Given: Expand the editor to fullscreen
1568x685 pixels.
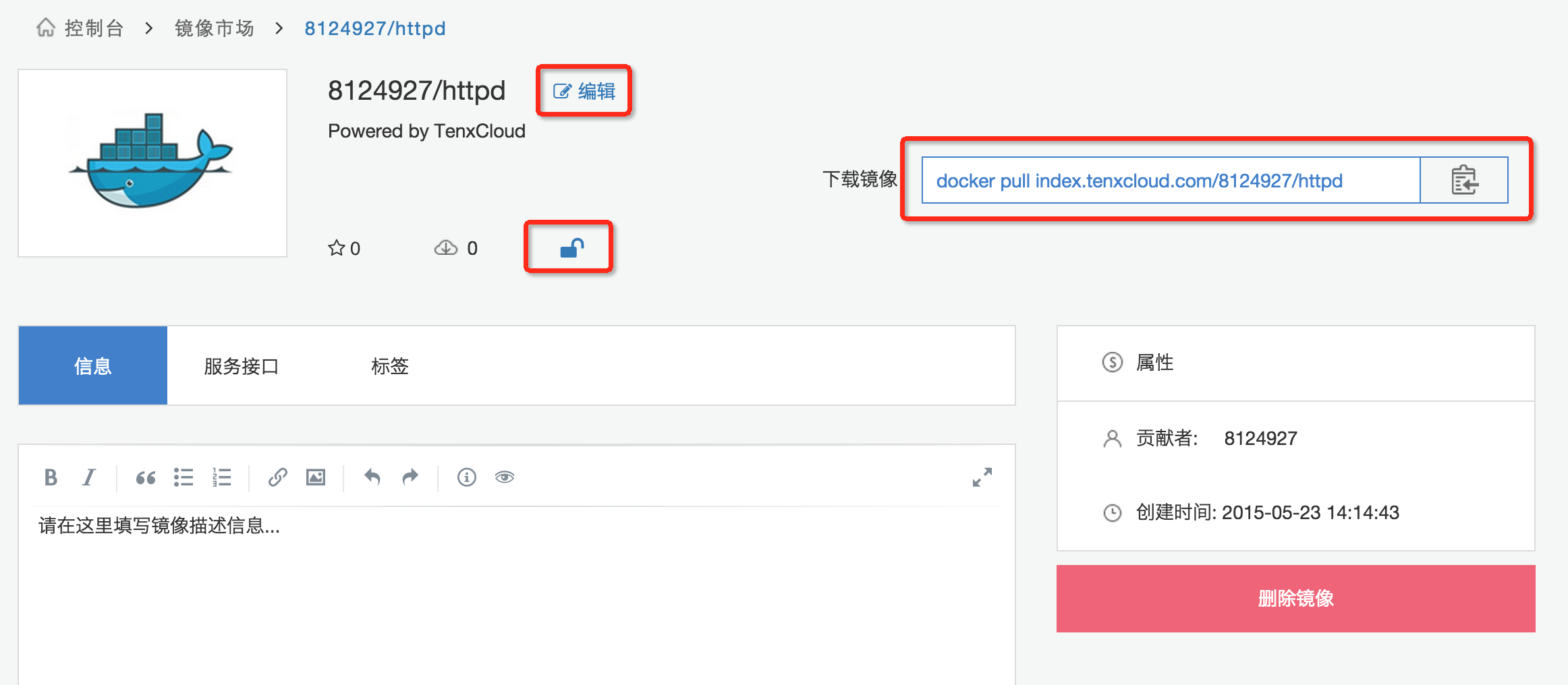Looking at the screenshot, I should (x=982, y=477).
